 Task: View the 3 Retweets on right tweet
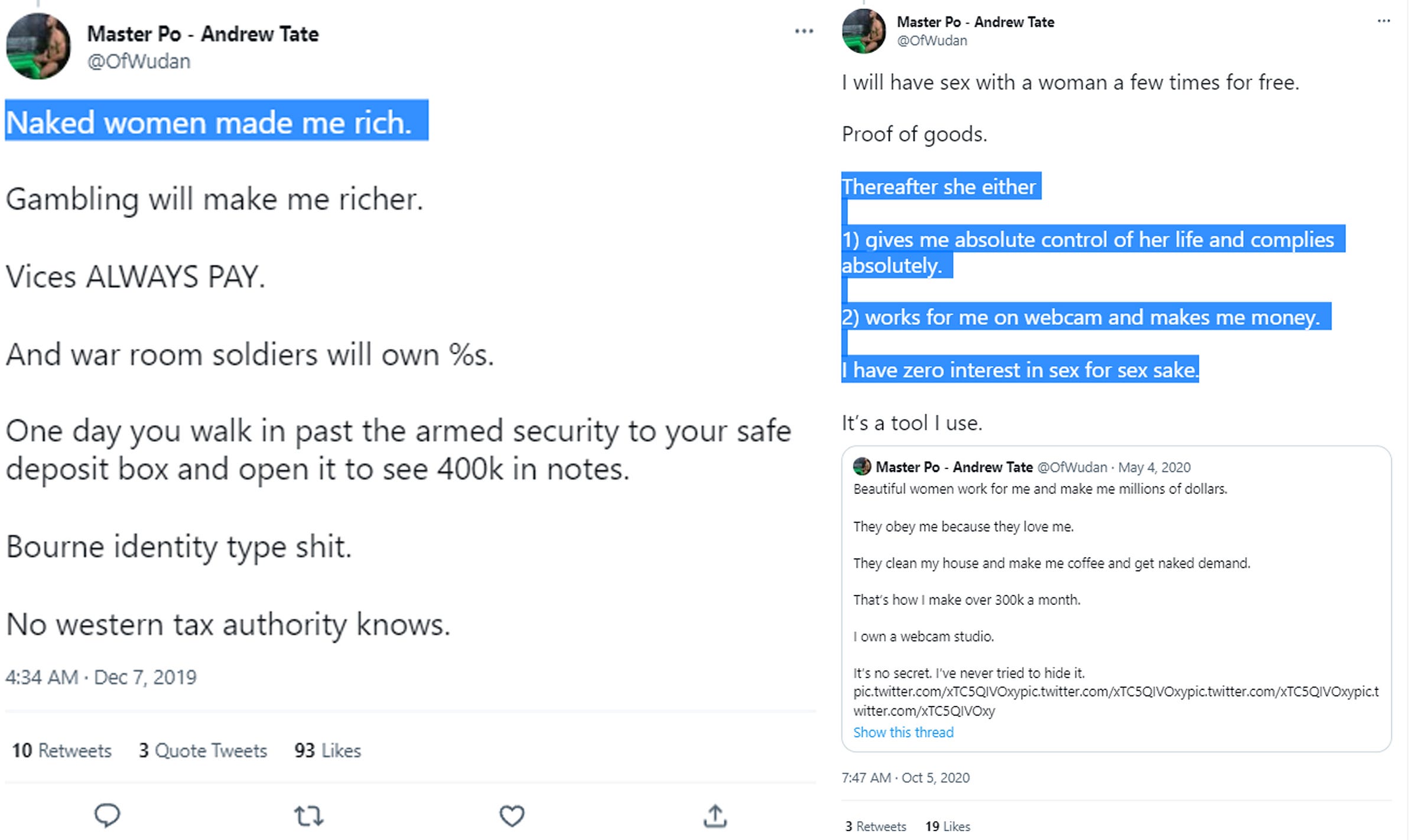[876, 826]
